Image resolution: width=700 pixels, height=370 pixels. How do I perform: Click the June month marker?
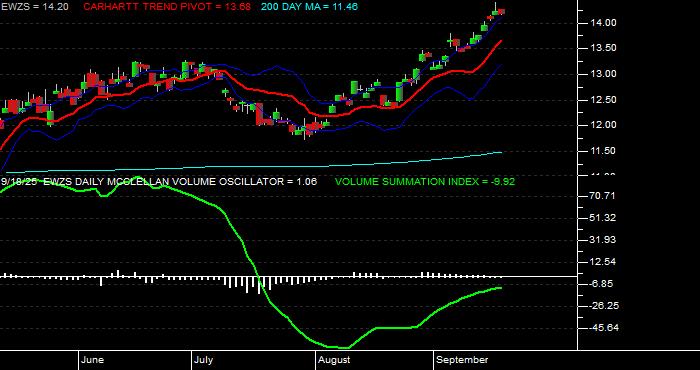point(93,360)
